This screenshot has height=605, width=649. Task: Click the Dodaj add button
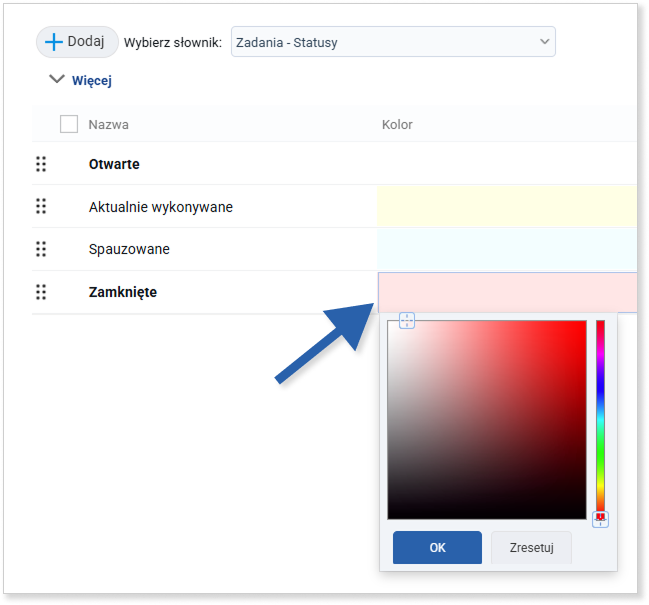[x=77, y=42]
